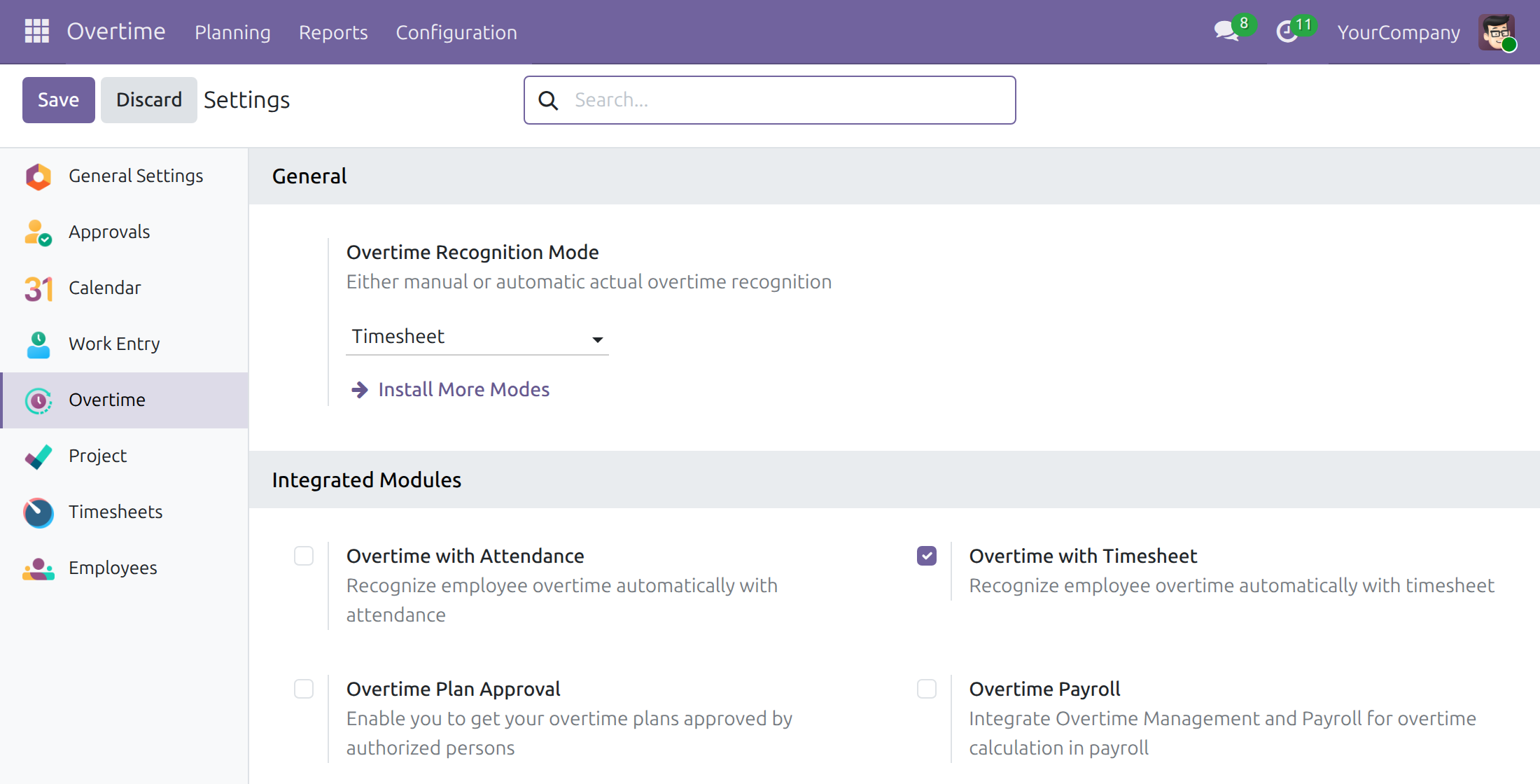
Task: Open the Overtime Recognition Mode dropdown
Action: pos(477,337)
